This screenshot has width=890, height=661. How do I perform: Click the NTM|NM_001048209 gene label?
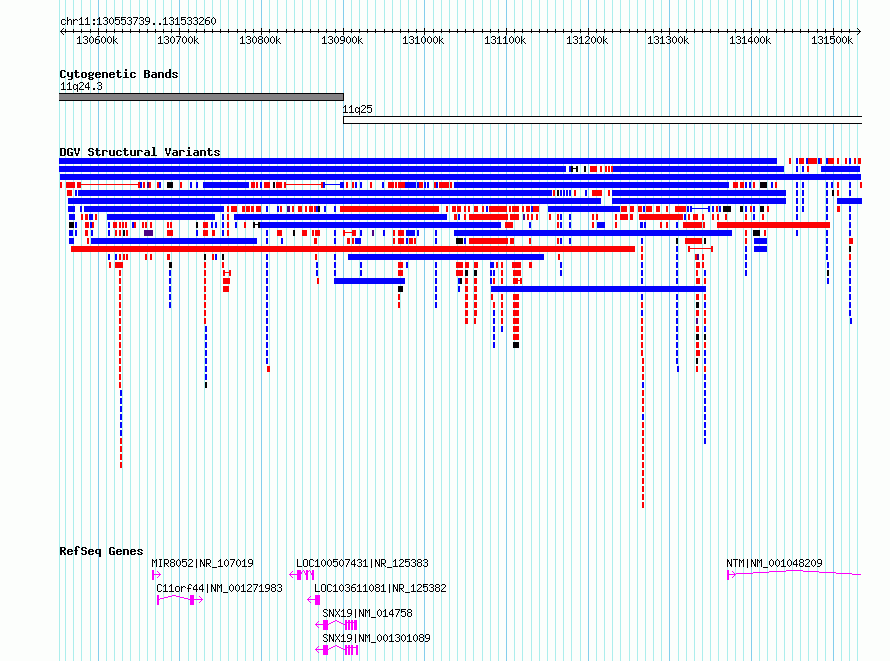[x=774, y=563]
